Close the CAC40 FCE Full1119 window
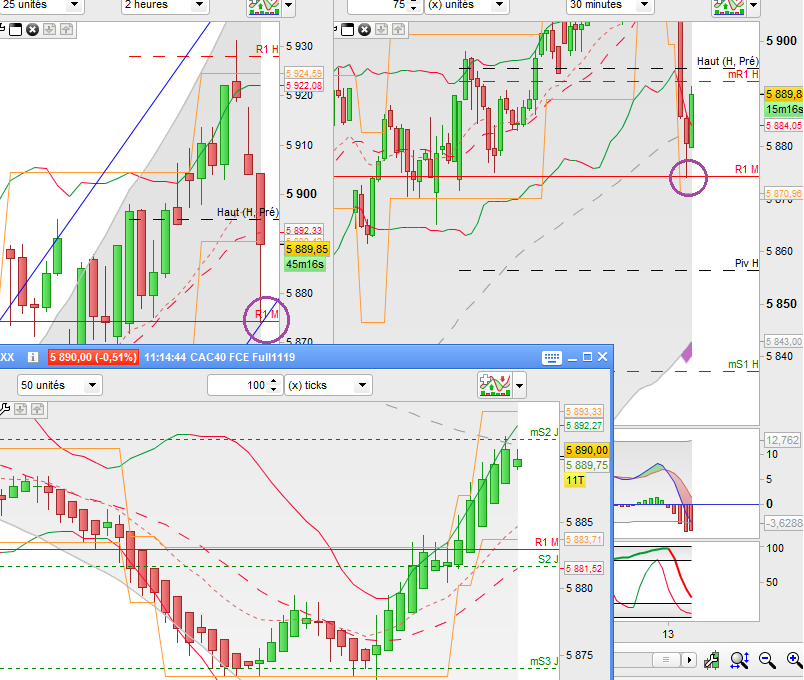The width and height of the screenshot is (804, 680). tap(602, 357)
